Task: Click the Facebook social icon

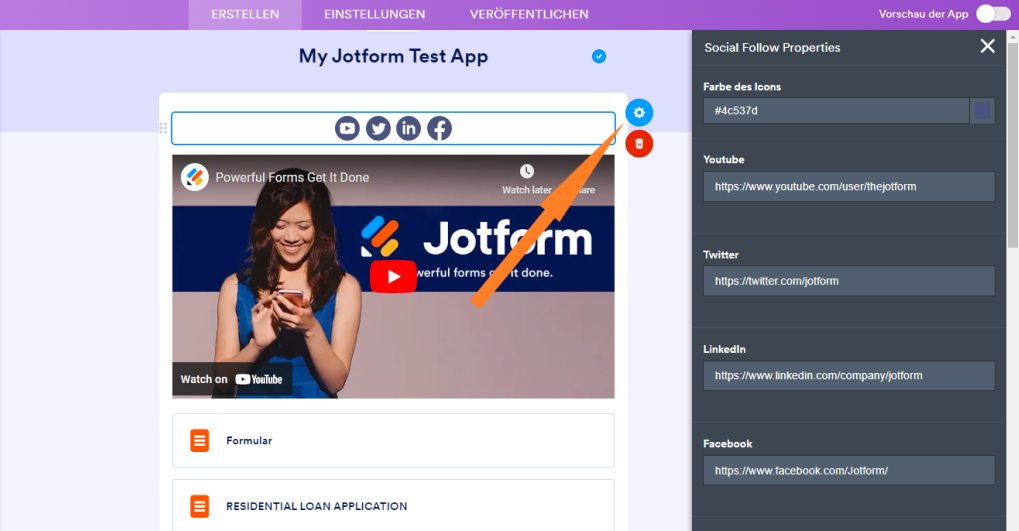Action: (439, 128)
